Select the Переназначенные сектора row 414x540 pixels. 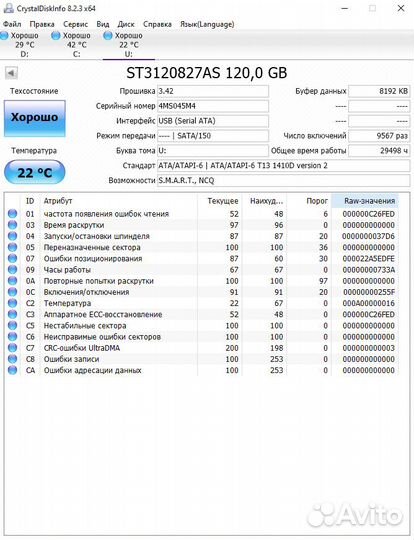202,247
